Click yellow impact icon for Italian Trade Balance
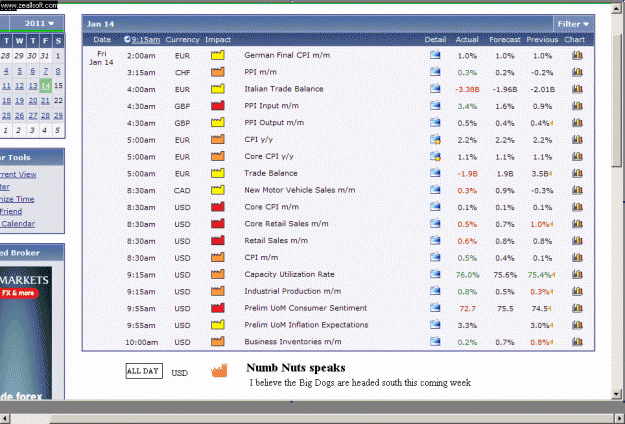 coord(218,89)
